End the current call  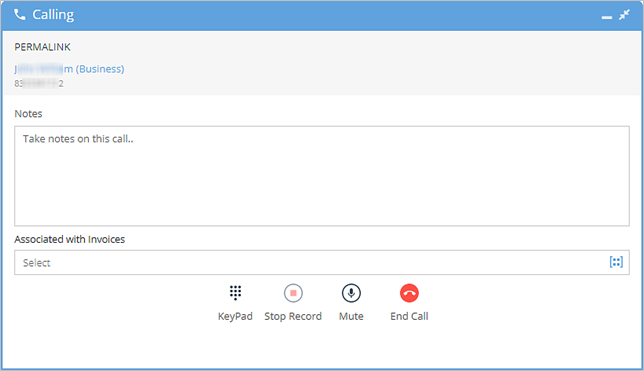tap(409, 293)
